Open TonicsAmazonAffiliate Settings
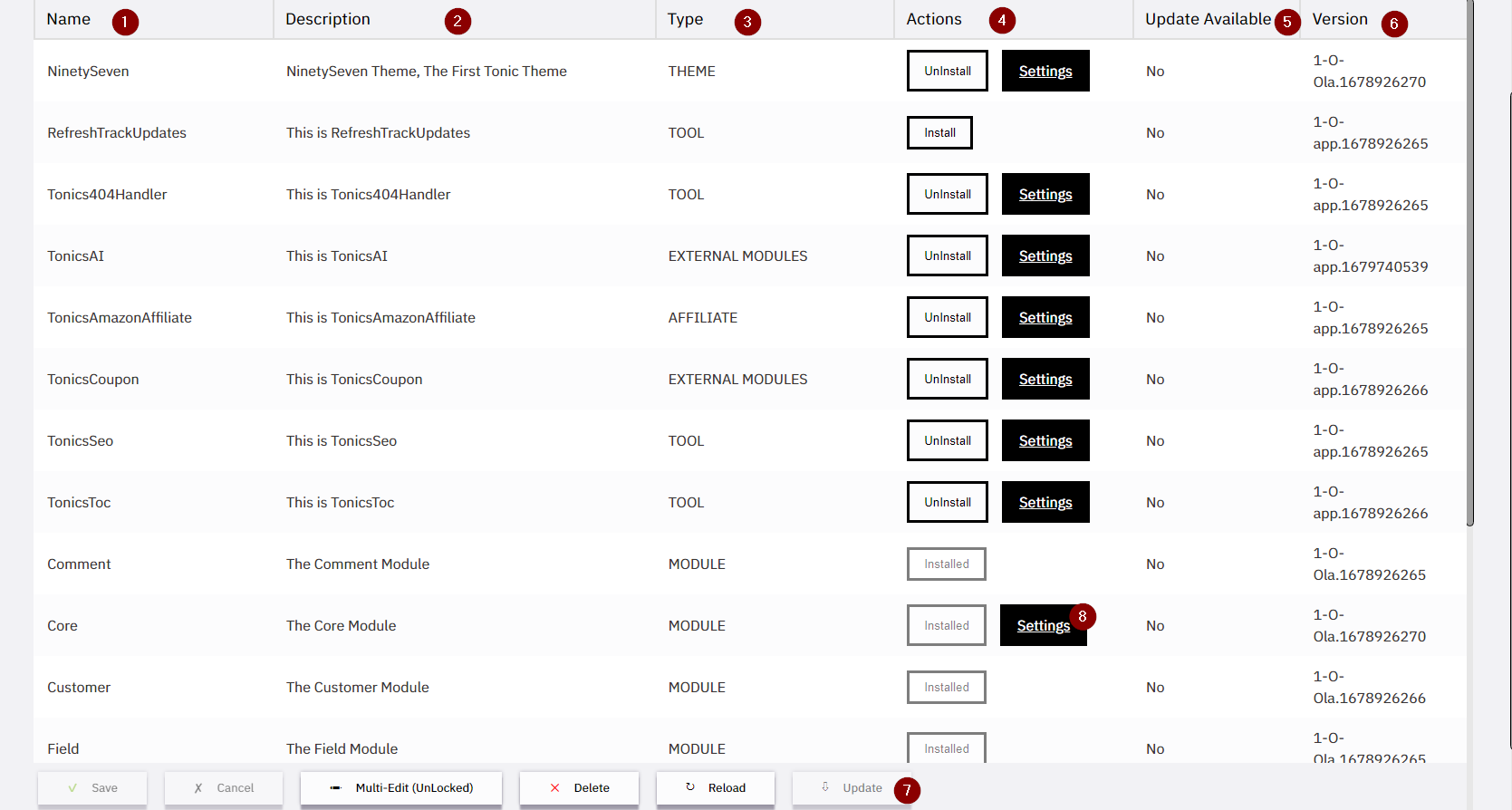Image resolution: width=1512 pixels, height=810 pixels. click(1045, 317)
